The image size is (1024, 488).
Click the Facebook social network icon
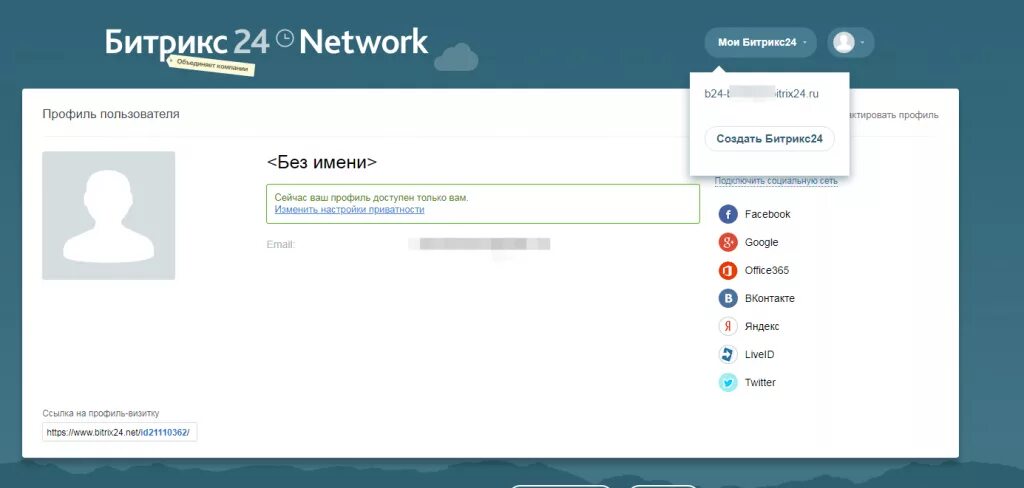point(728,214)
